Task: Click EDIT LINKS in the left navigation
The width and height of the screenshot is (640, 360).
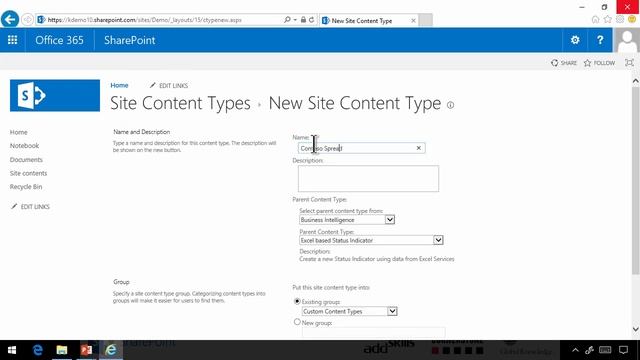Action: pos(31,207)
